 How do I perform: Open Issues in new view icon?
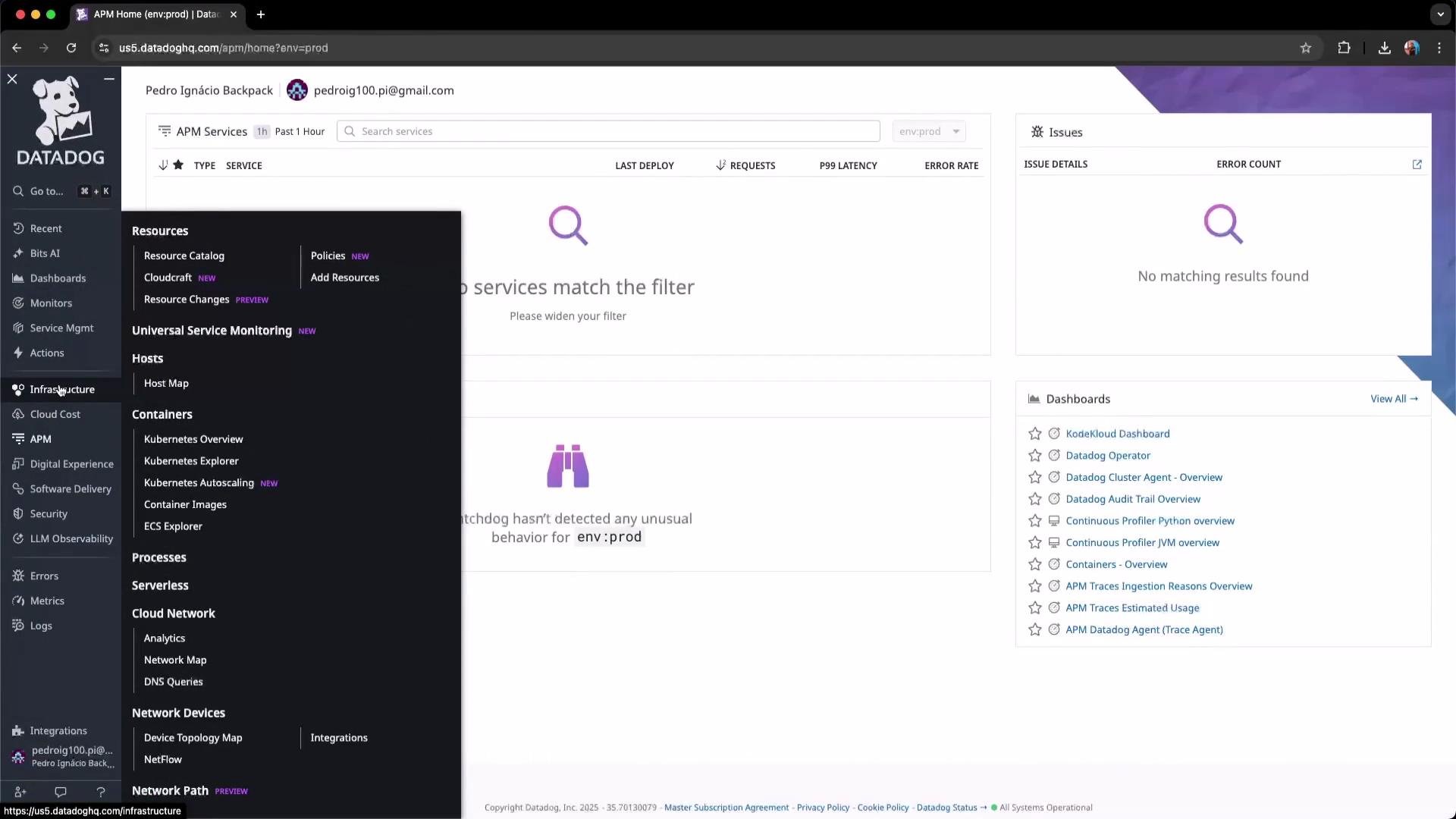(1417, 165)
